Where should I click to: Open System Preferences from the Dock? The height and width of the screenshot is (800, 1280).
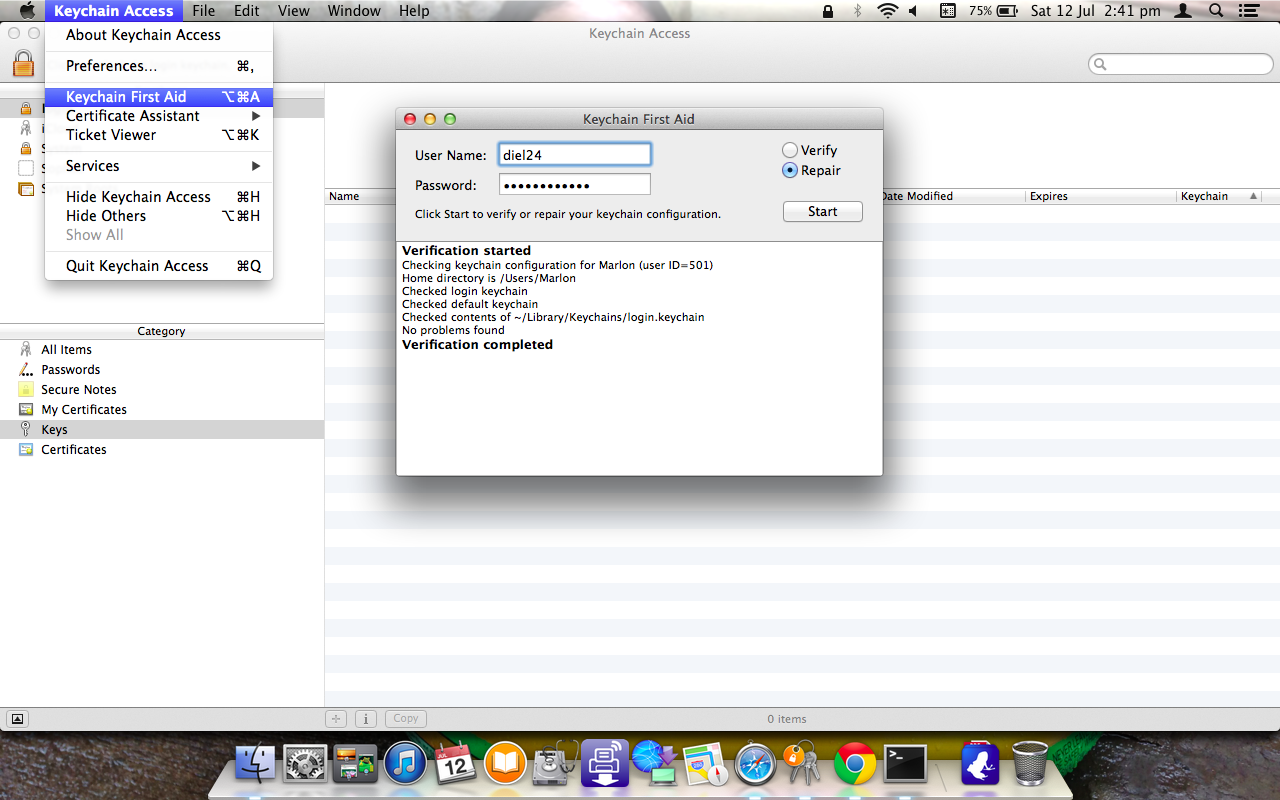(x=305, y=765)
